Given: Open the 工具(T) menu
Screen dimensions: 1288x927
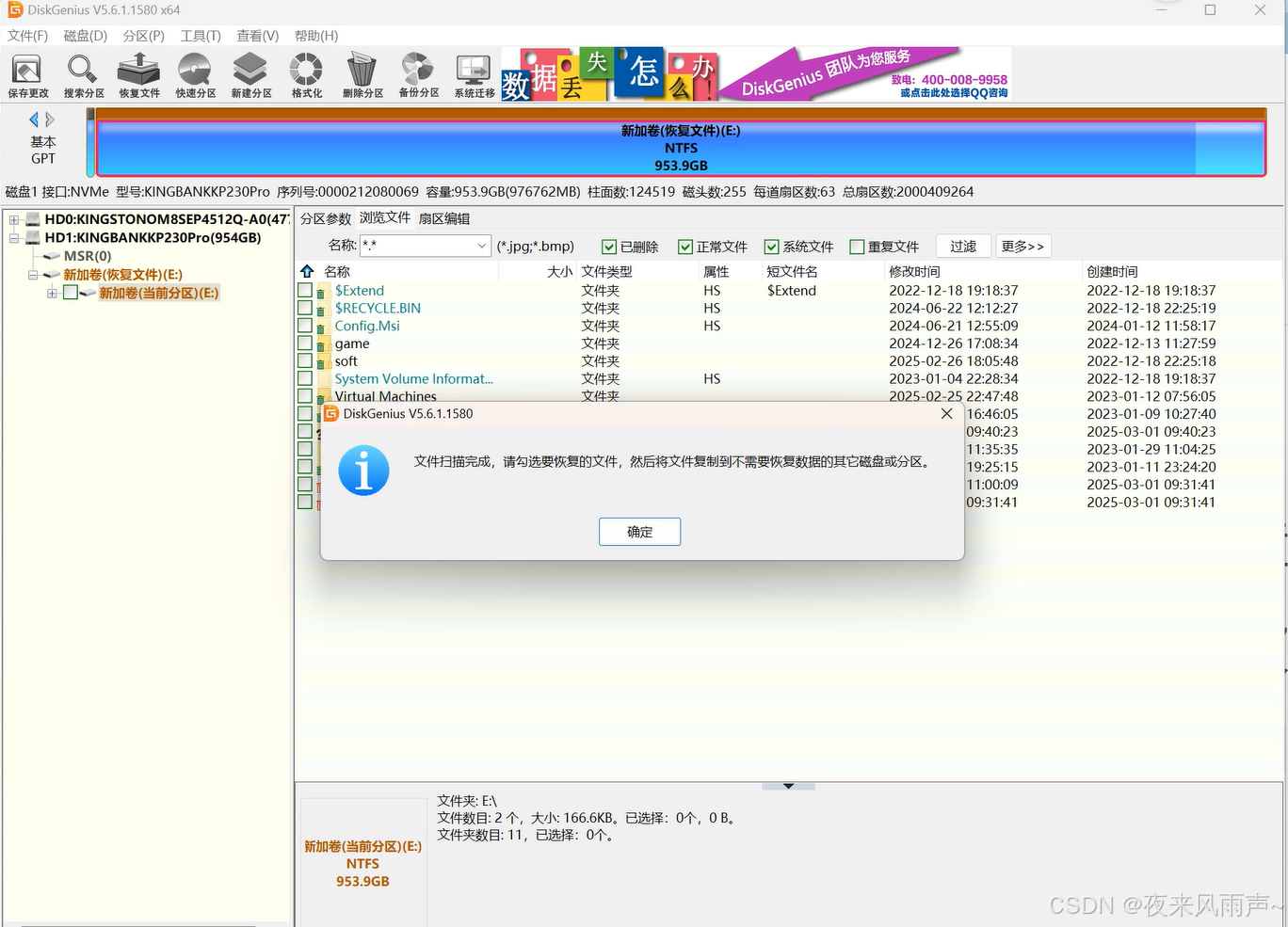Looking at the screenshot, I should coord(201,36).
